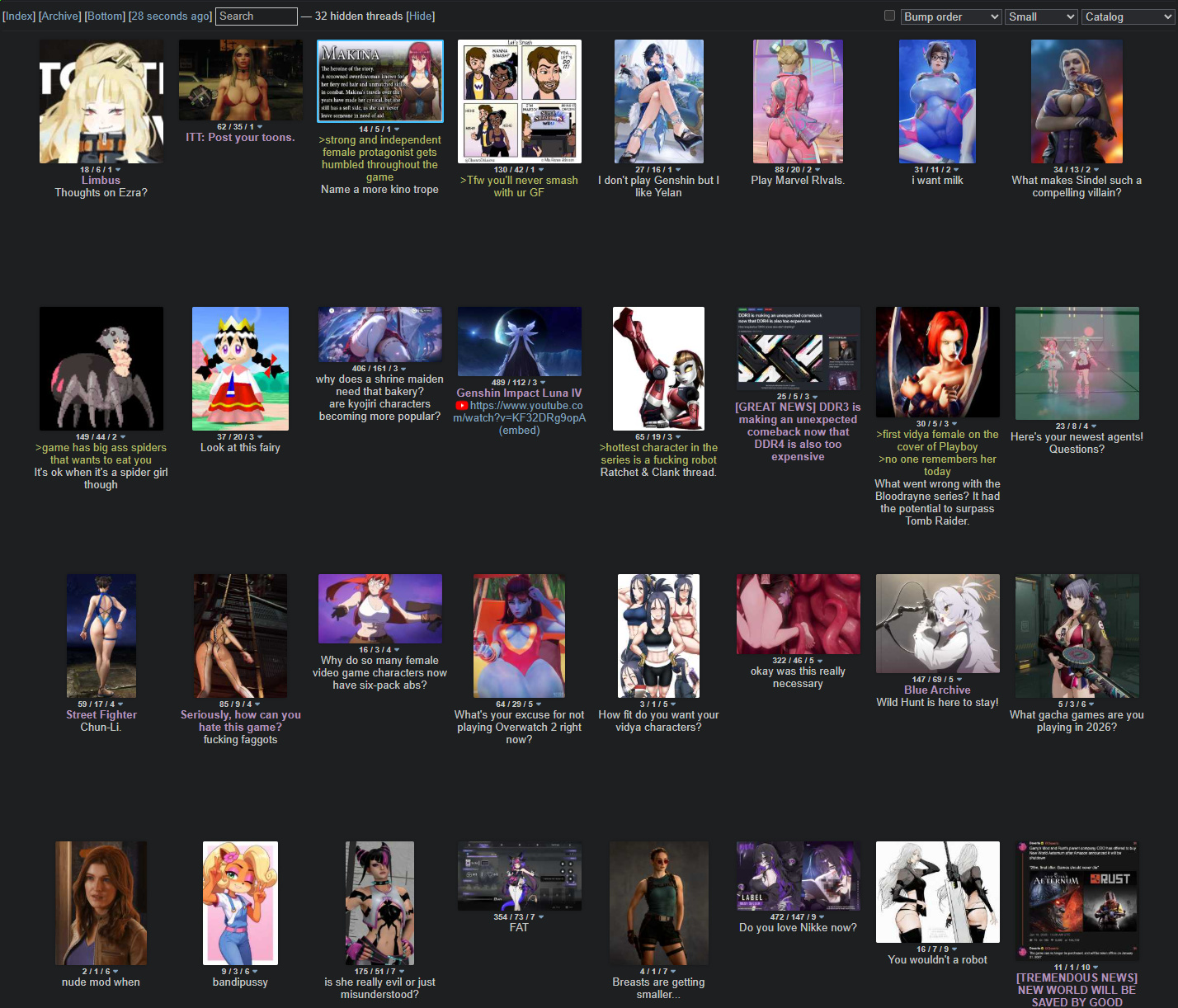Click the Limbus thread title
1178x1008 pixels.
click(x=101, y=180)
